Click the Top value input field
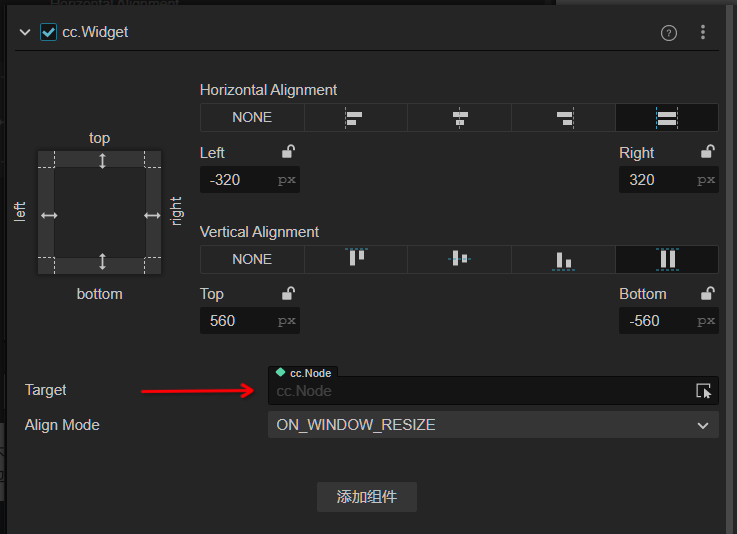Image resolution: width=737 pixels, height=534 pixels. click(x=238, y=321)
